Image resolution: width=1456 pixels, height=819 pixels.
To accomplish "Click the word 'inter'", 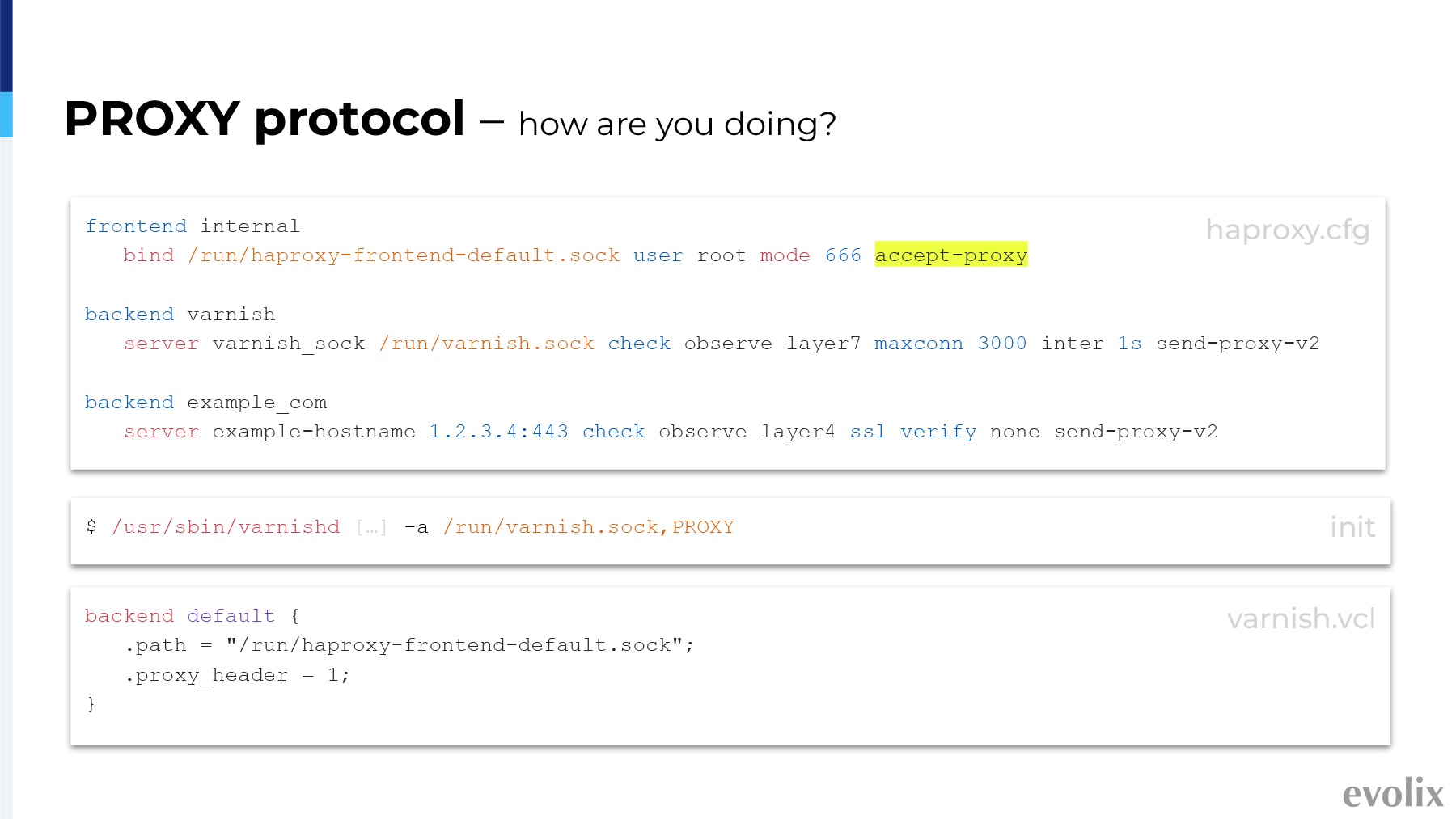I will (1072, 344).
